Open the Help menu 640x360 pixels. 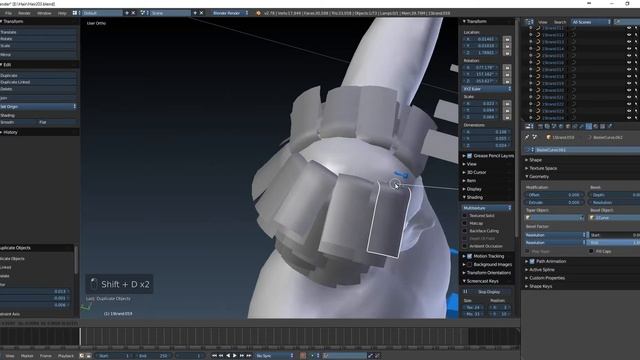62,13
